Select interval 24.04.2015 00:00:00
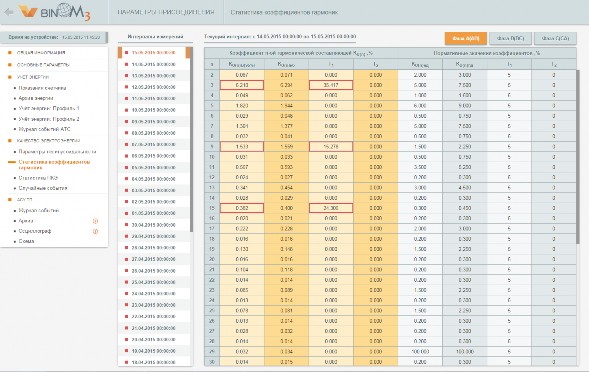The width and height of the screenshot is (589, 372). [153, 293]
